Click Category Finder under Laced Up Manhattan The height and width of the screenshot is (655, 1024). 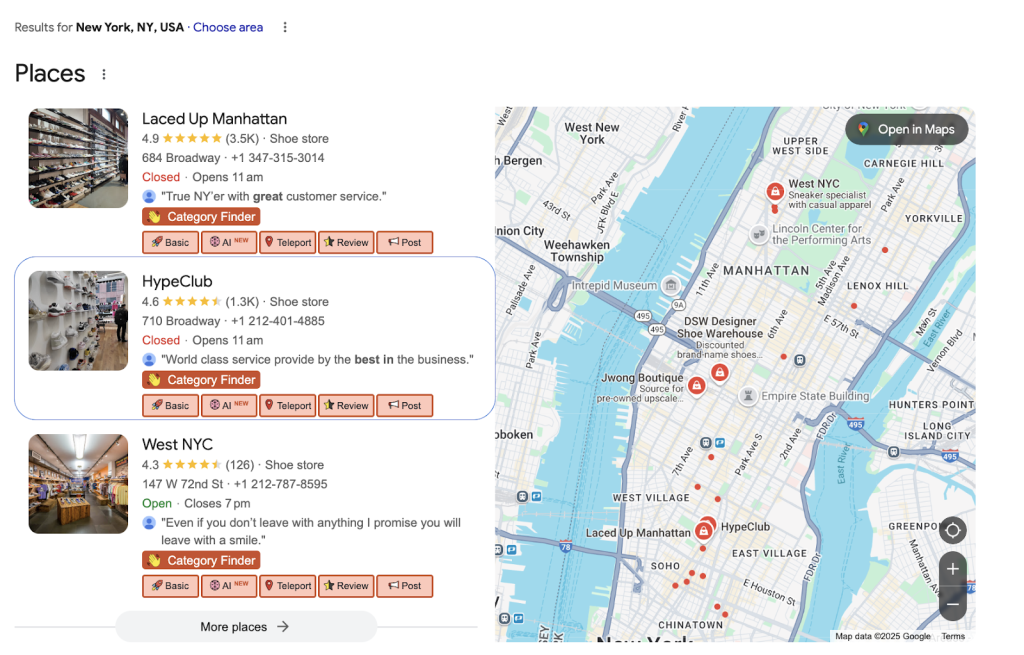201,216
